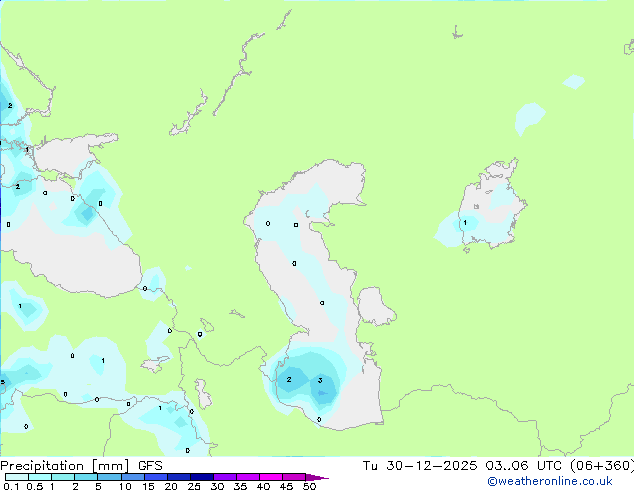Pick the 15–20 mm legend color swatch
The width and height of the screenshot is (634, 490).
[x=156, y=477]
